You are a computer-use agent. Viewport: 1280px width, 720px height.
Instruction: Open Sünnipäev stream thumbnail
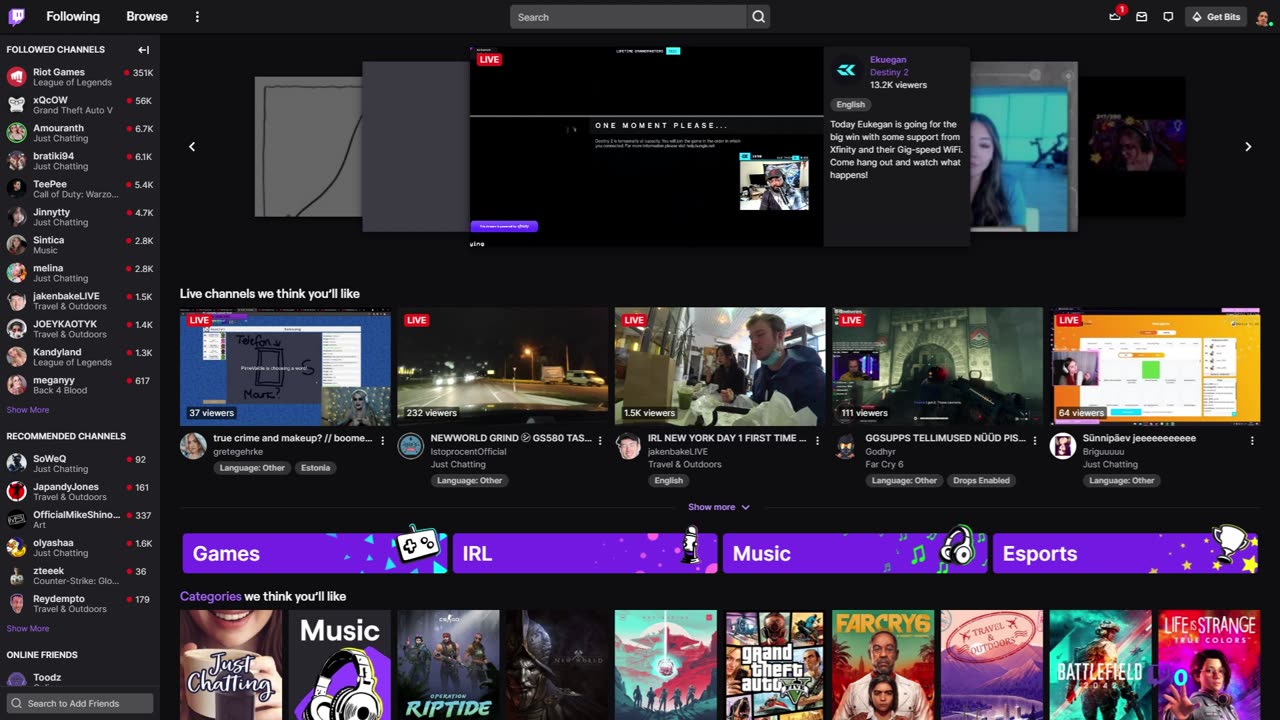pyautogui.click(x=1155, y=366)
